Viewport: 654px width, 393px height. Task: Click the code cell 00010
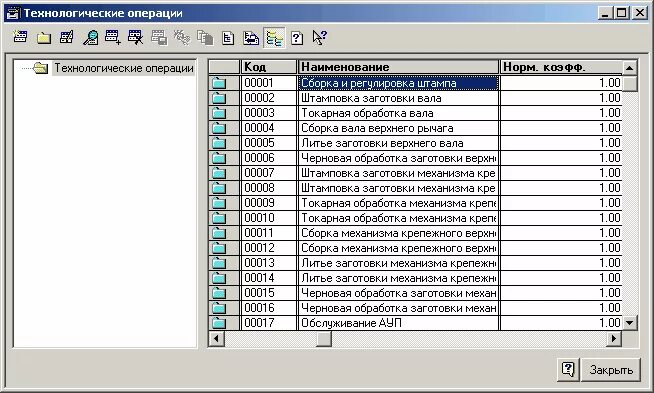click(269, 218)
